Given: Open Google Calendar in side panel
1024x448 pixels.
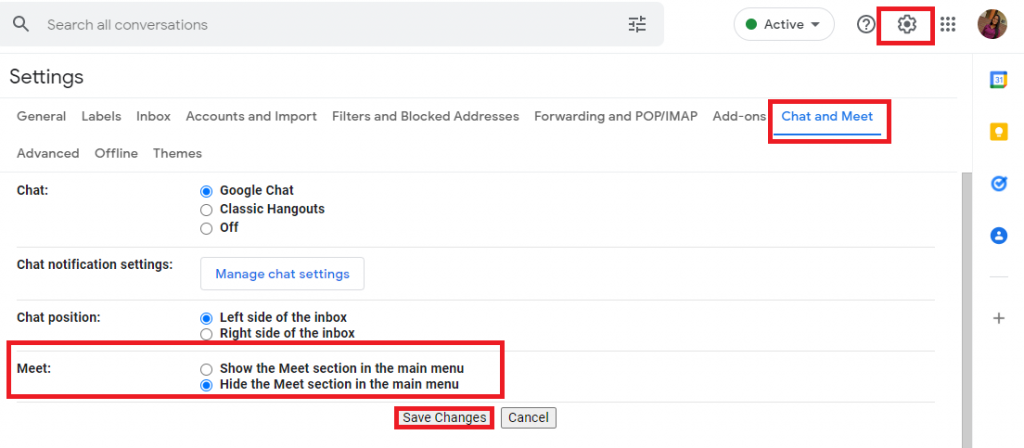Looking at the screenshot, I should point(998,81).
